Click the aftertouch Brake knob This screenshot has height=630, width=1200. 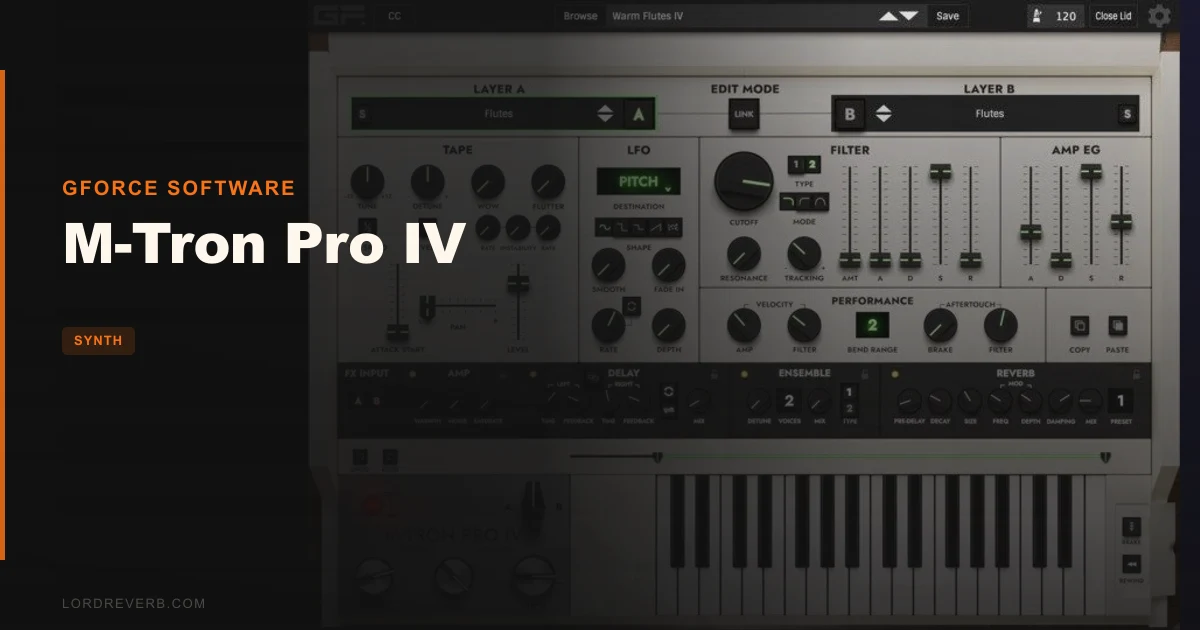[940, 325]
